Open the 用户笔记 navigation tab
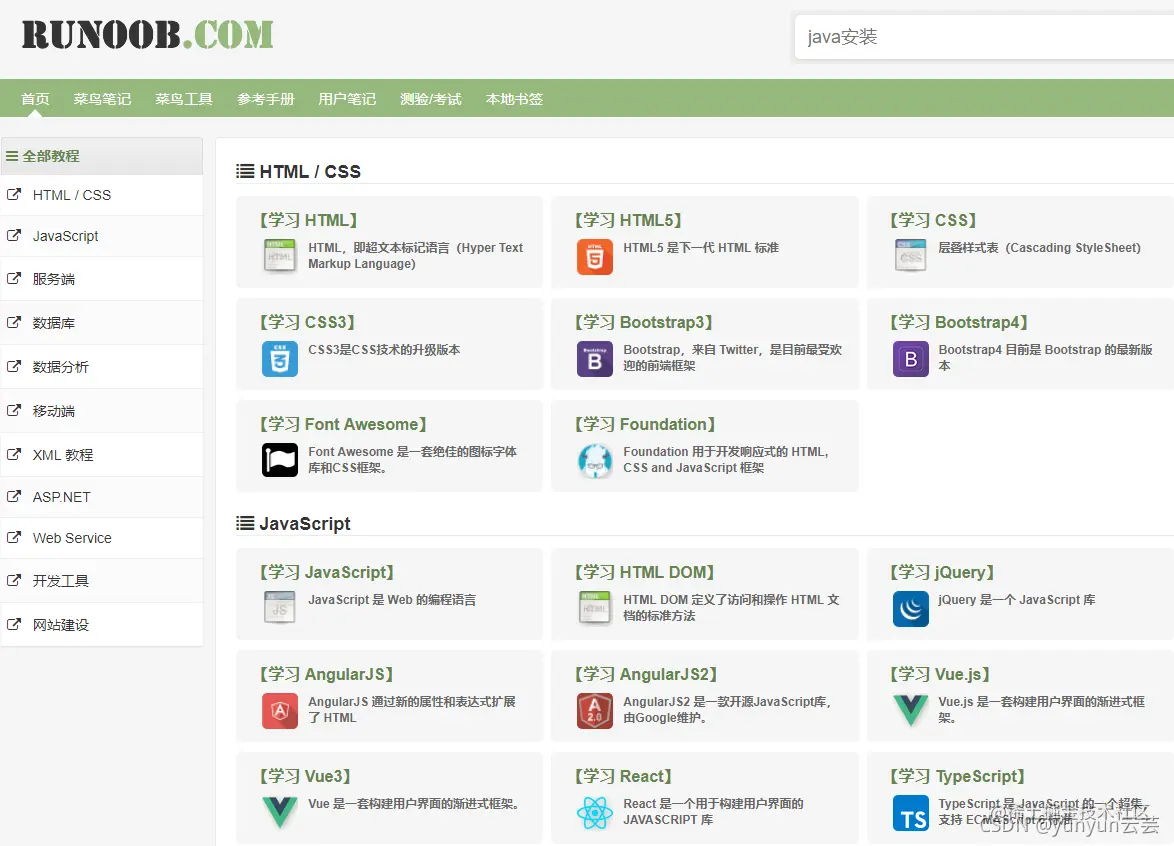This screenshot has height=846, width=1174. pos(347,99)
